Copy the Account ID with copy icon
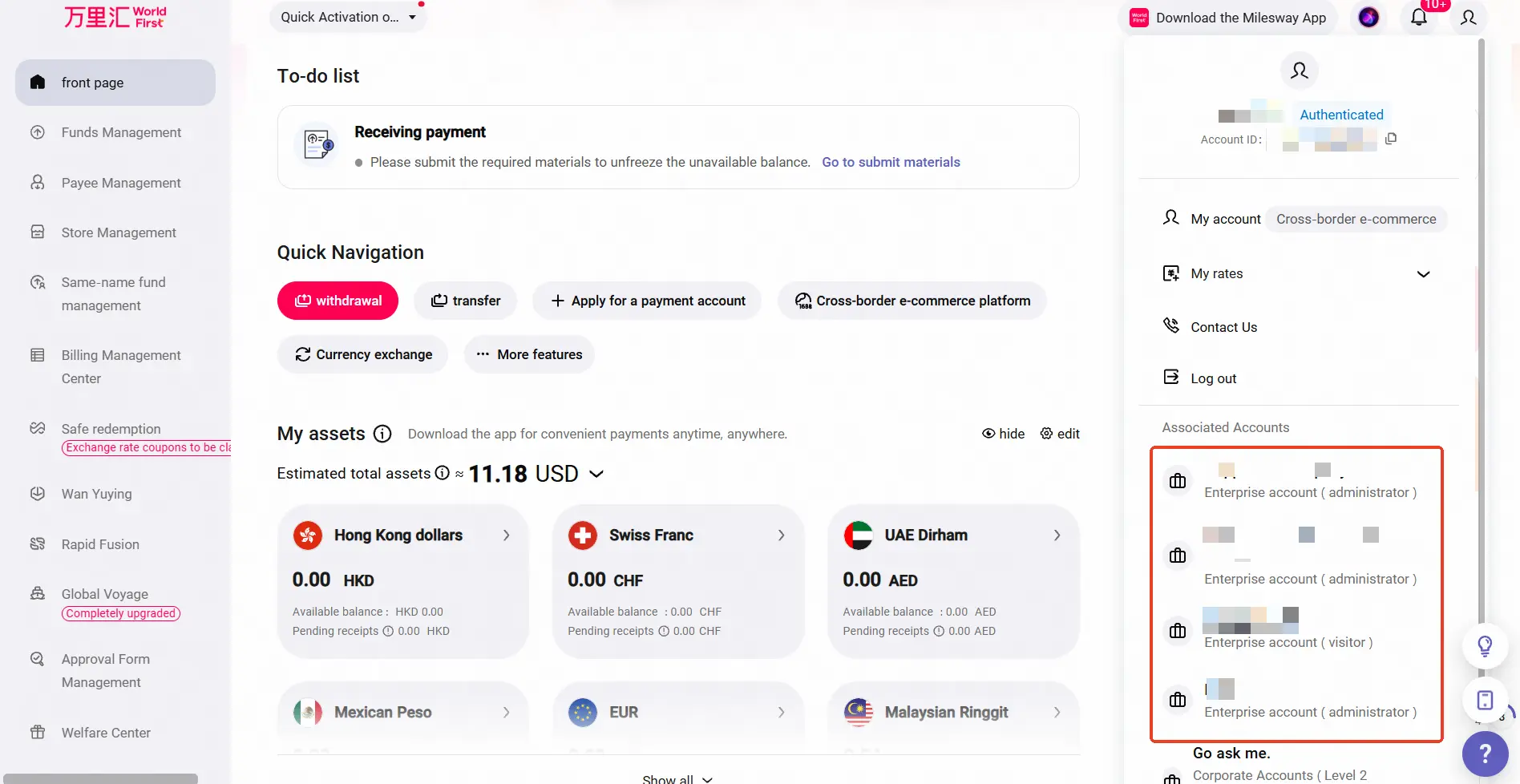Image resolution: width=1520 pixels, height=784 pixels. tap(1391, 139)
